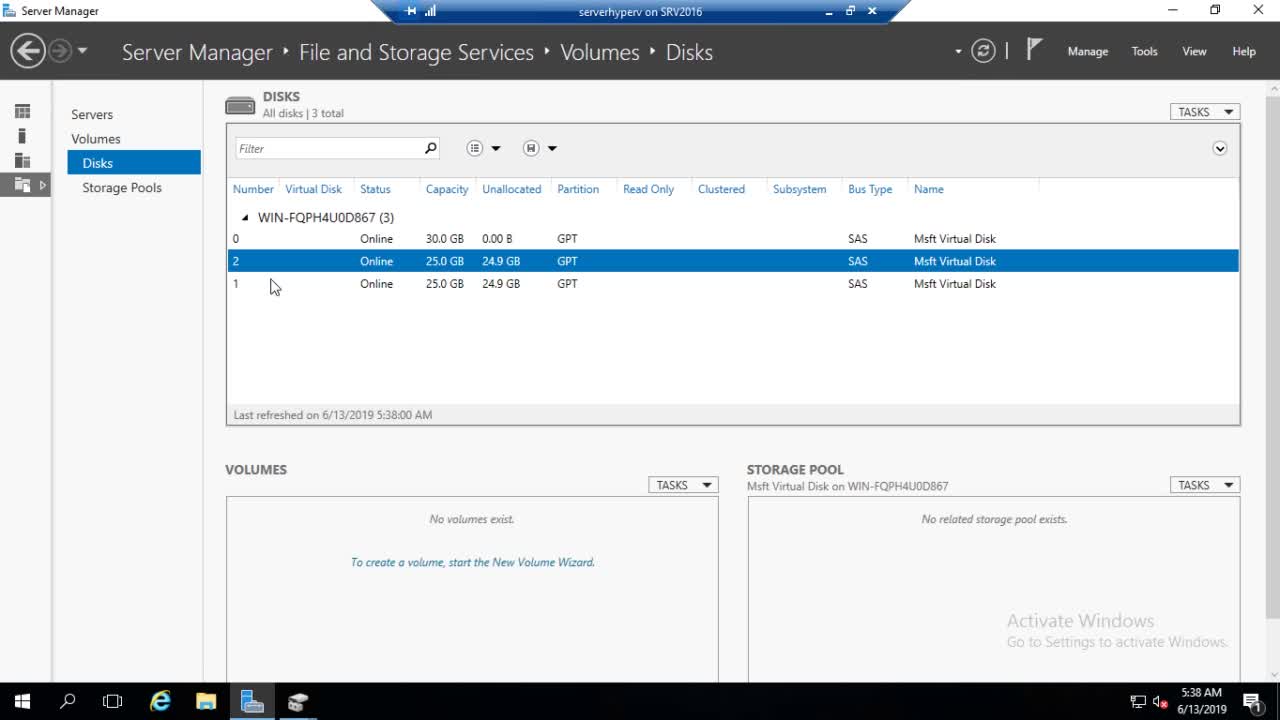Image resolution: width=1280 pixels, height=720 pixels.
Task: Sort by Bus Type column header
Action: [x=870, y=189]
